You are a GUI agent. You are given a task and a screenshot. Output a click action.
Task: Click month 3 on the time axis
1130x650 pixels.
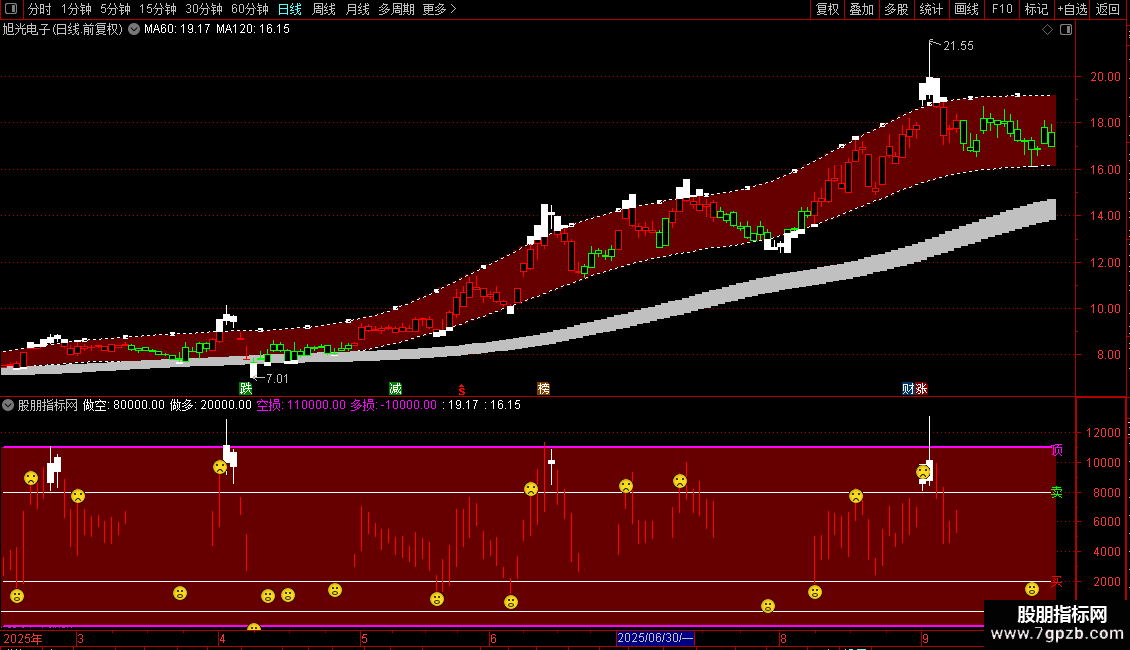coord(80,638)
